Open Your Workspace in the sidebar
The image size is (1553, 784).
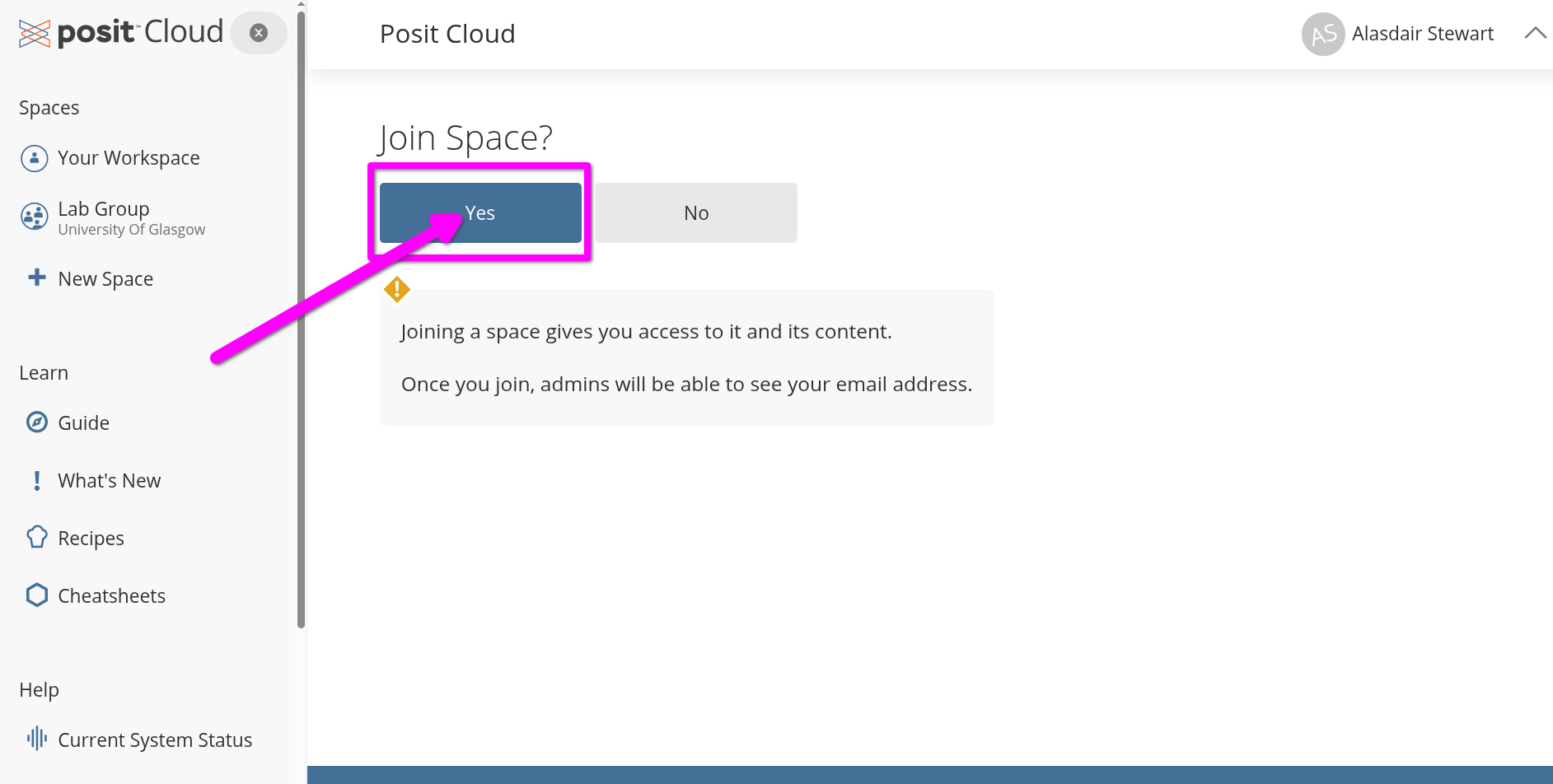click(129, 158)
